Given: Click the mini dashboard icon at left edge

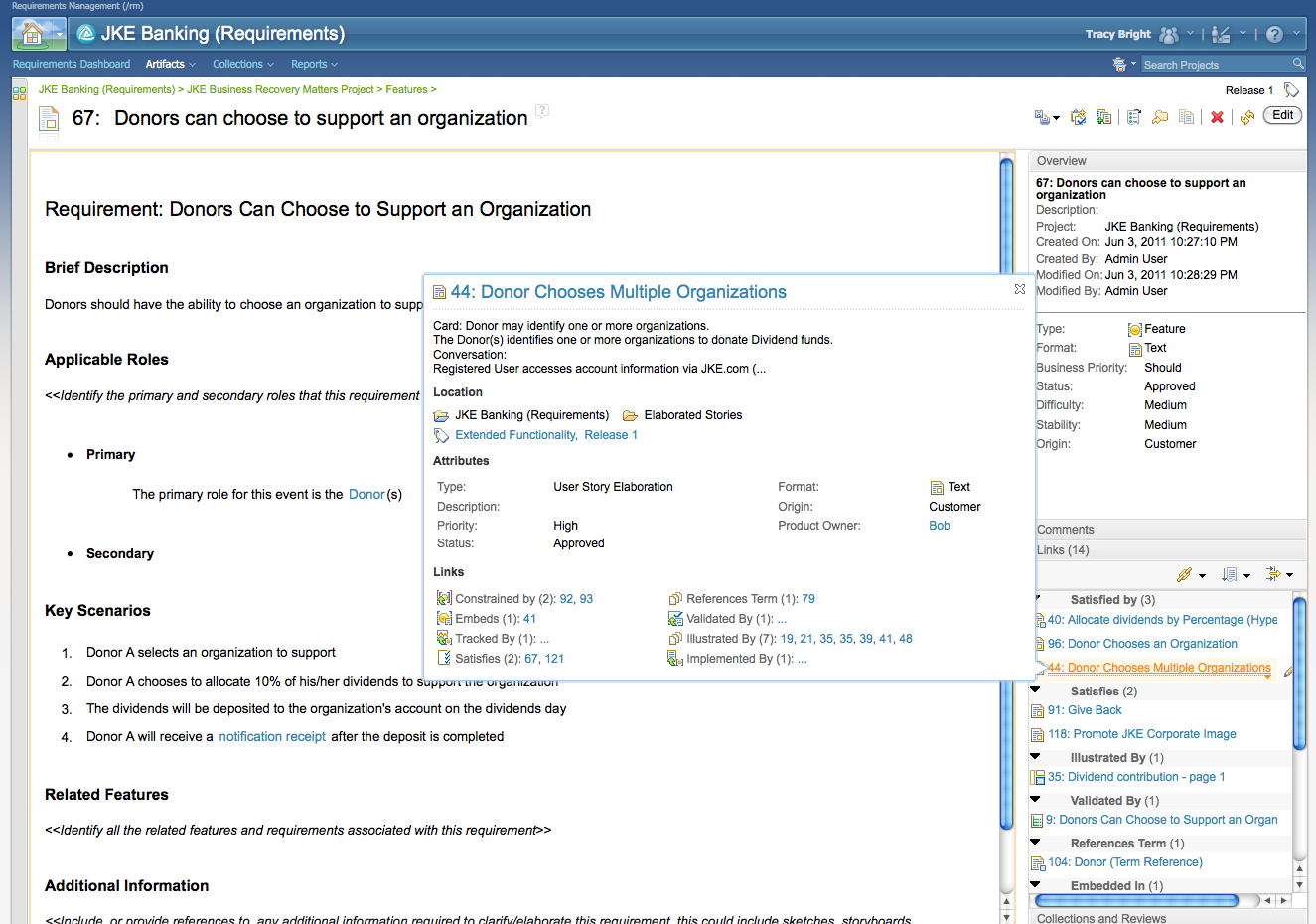Looking at the screenshot, I should pyautogui.click(x=19, y=93).
